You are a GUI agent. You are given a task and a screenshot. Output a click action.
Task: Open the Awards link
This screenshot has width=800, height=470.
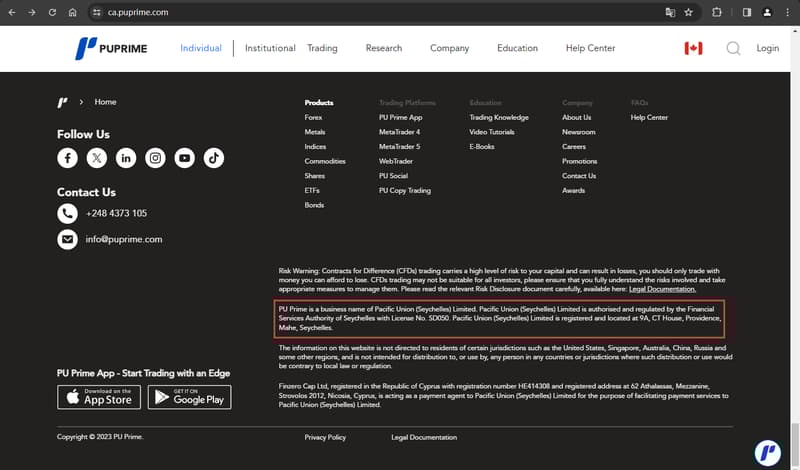[573, 190]
